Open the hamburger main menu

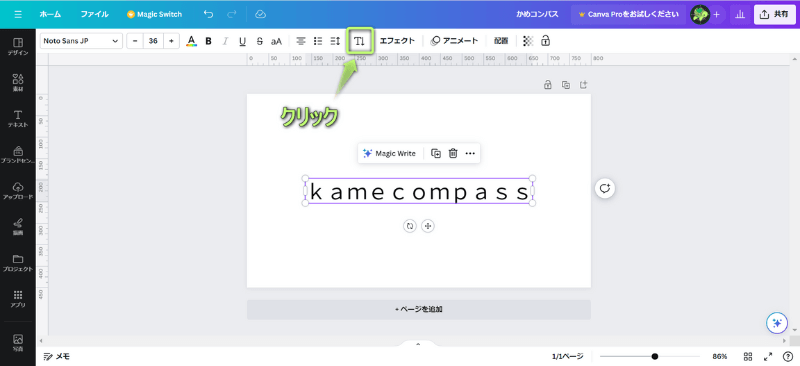click(18, 14)
